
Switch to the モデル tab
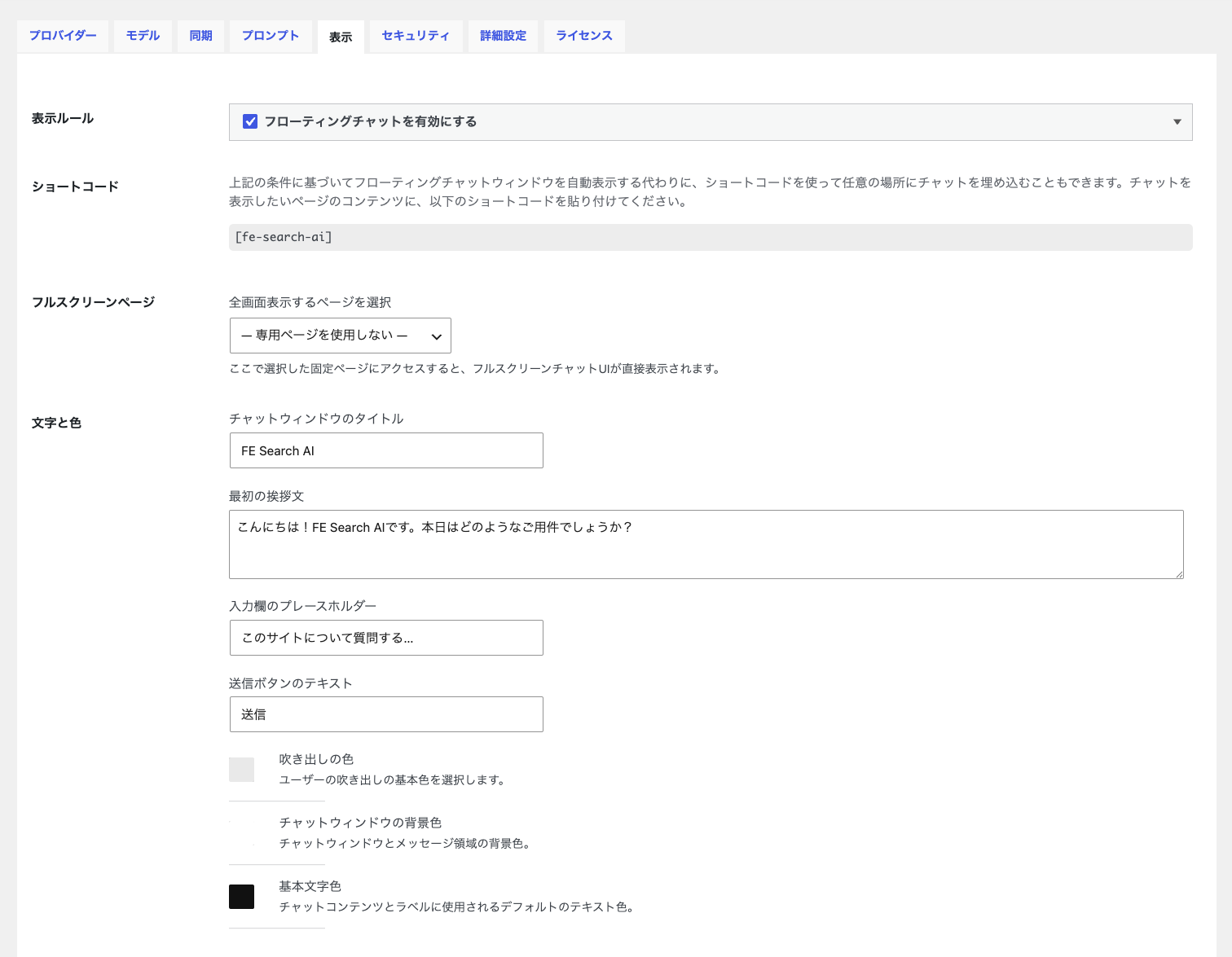coord(143,36)
